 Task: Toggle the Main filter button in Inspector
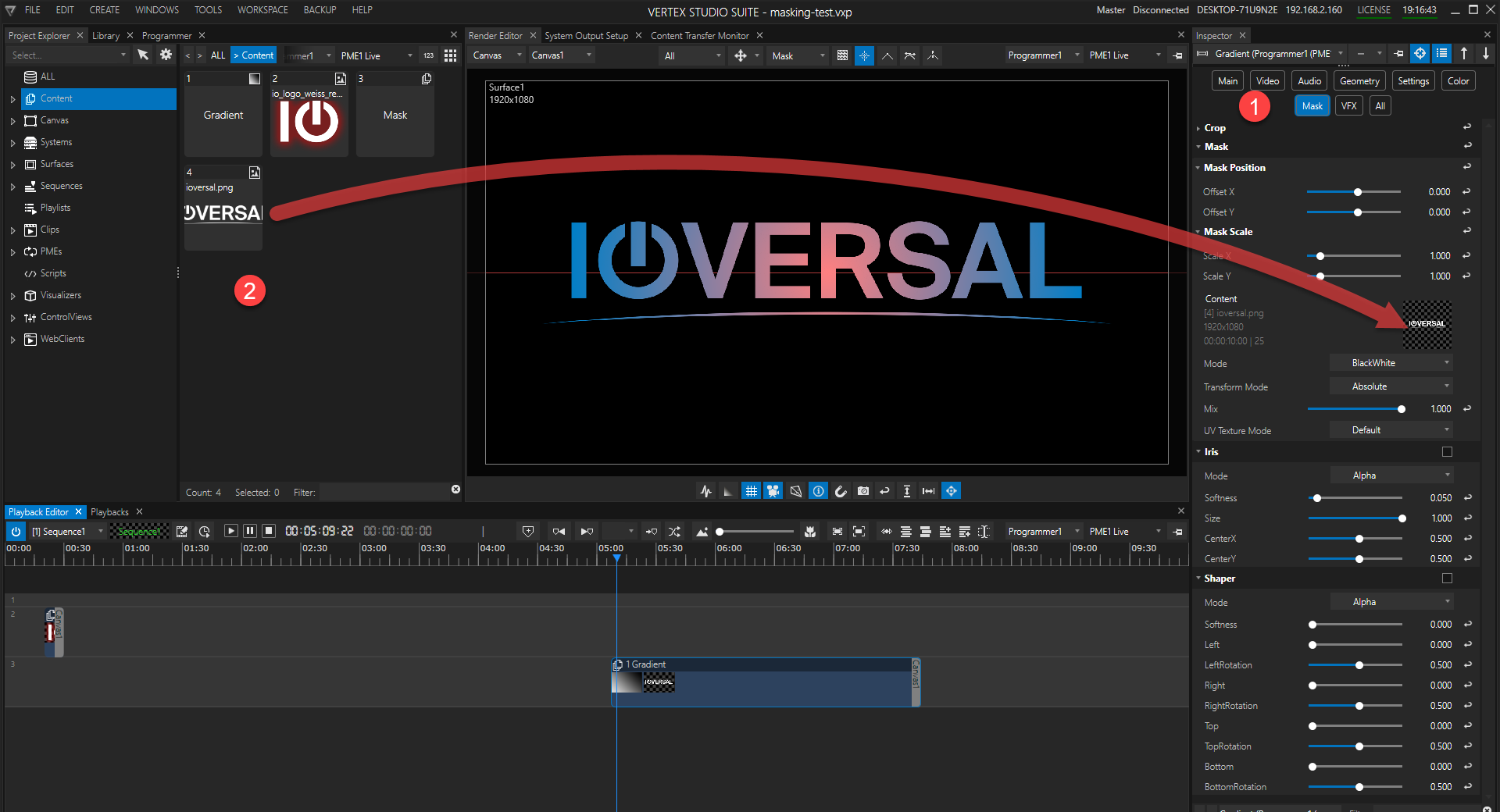click(1227, 81)
